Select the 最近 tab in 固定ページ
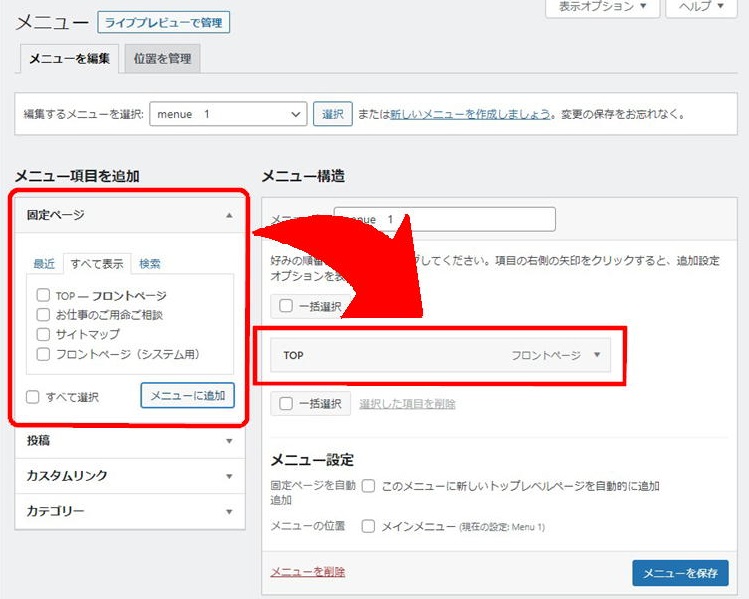 tap(44, 264)
